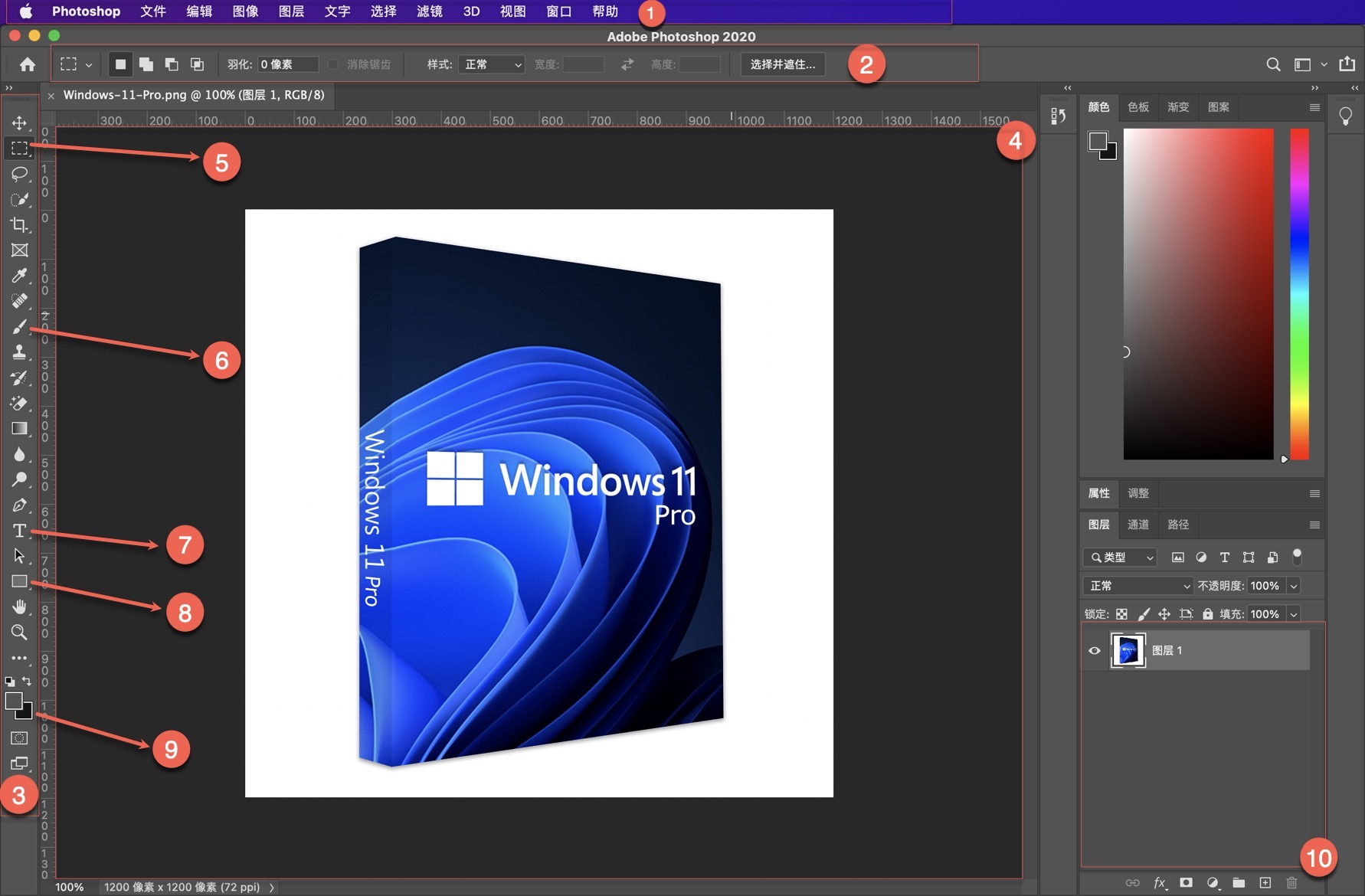Screen dimensions: 1365x896
Task: Toggle layer filter on/off switch
Action: coord(1297,556)
